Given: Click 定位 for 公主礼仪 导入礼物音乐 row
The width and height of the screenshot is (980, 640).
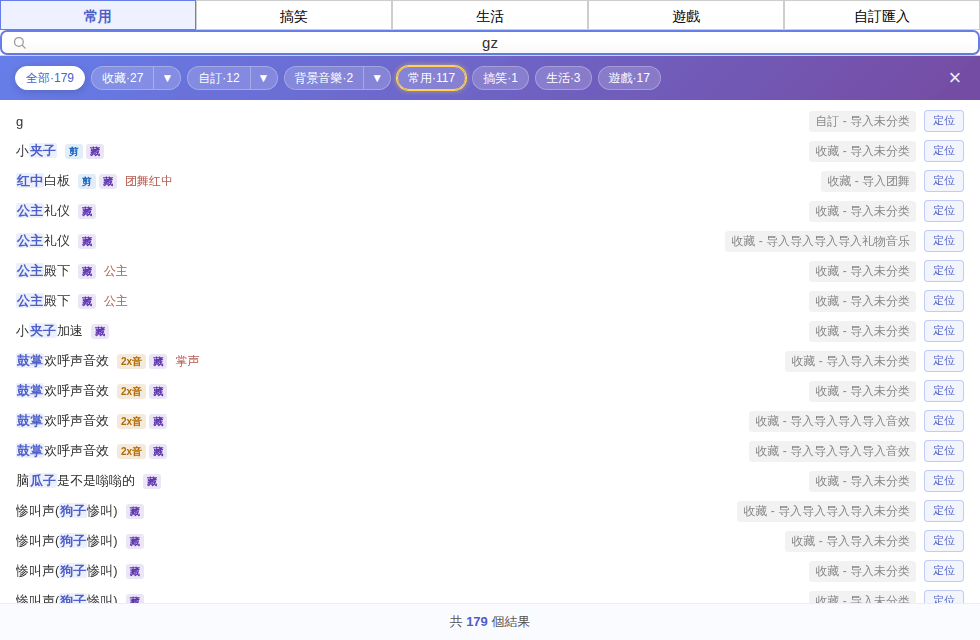Looking at the screenshot, I should click(944, 241).
